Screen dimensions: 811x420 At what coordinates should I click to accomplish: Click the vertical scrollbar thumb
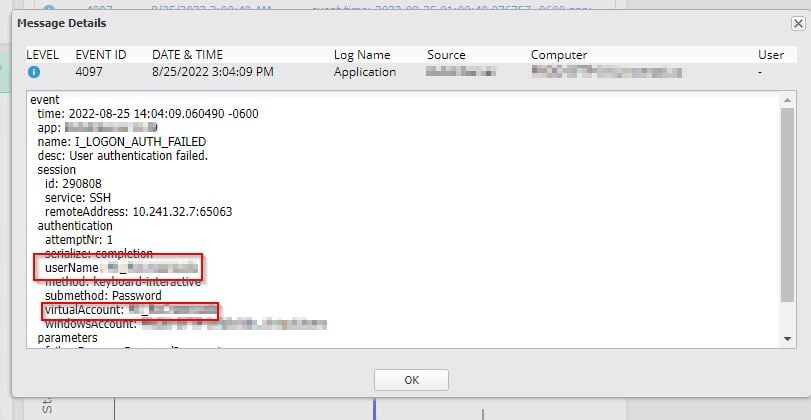787,204
